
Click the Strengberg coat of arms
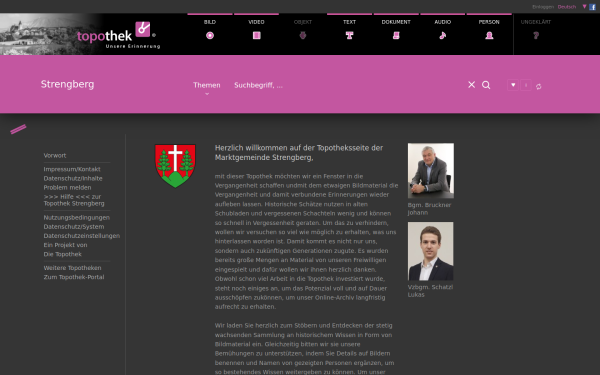[175, 166]
